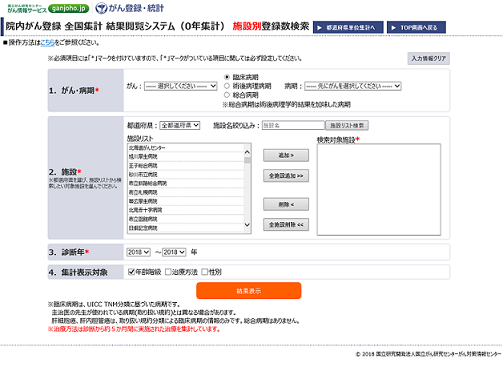Image resolution: width=503 pixels, height=367 pixels.
Task: Open the がん selection dropdown
Action: tap(181, 86)
